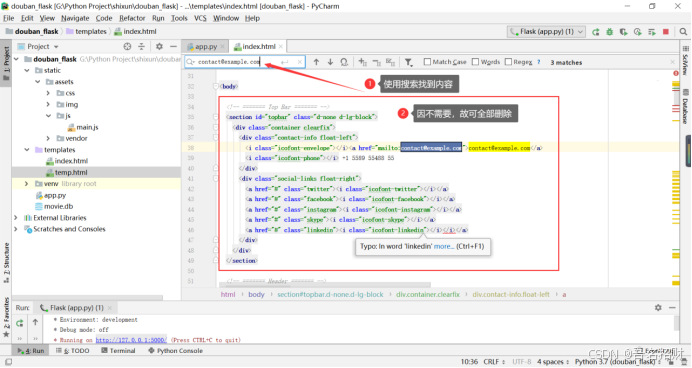Expand the vendor folder
Viewport: 692px width, 368px height.
(49, 139)
